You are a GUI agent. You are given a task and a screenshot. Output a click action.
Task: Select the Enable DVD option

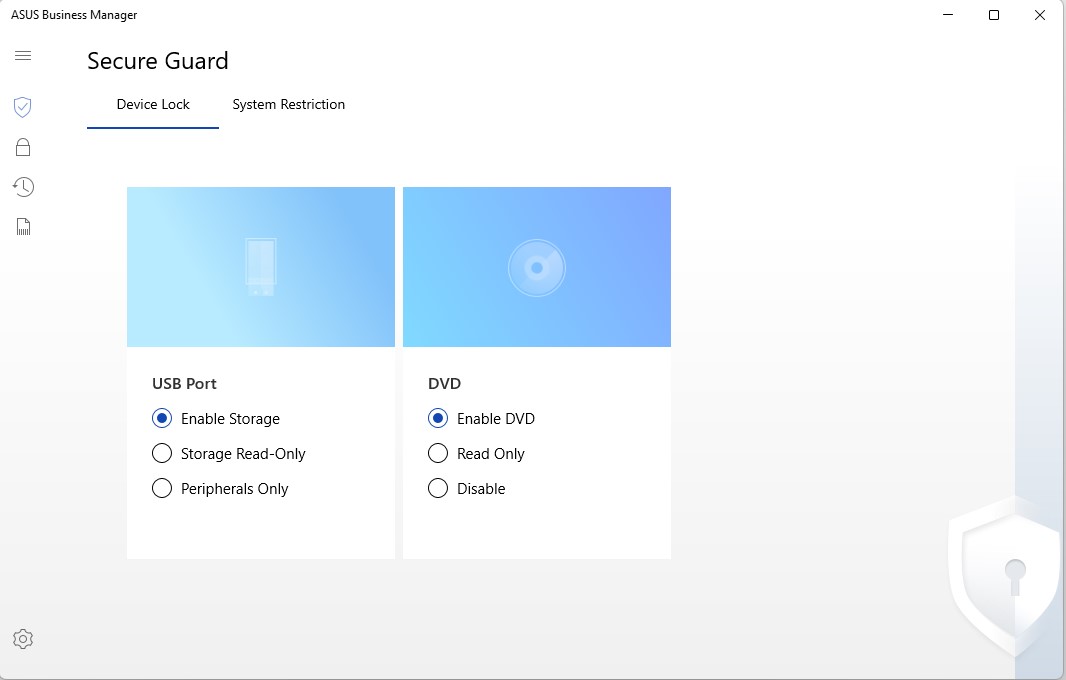pos(438,419)
